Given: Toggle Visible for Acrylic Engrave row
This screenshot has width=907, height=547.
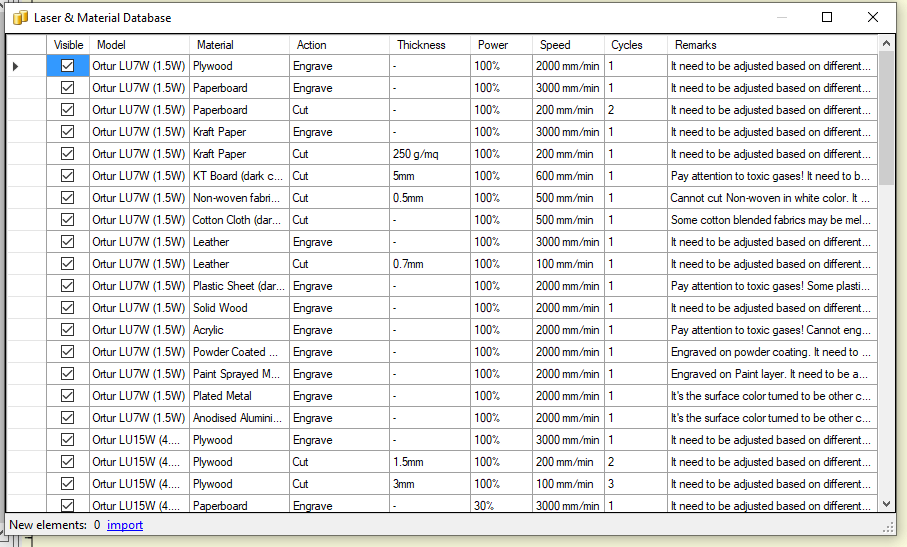Looking at the screenshot, I should coord(68,330).
